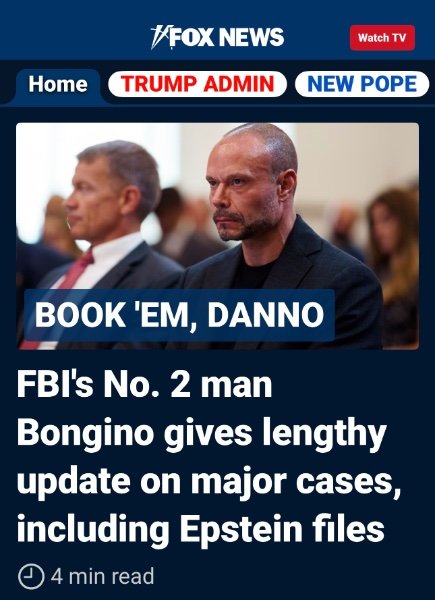The width and height of the screenshot is (435, 600).
Task: Tap the red Watch TV button
Action: pos(382,38)
